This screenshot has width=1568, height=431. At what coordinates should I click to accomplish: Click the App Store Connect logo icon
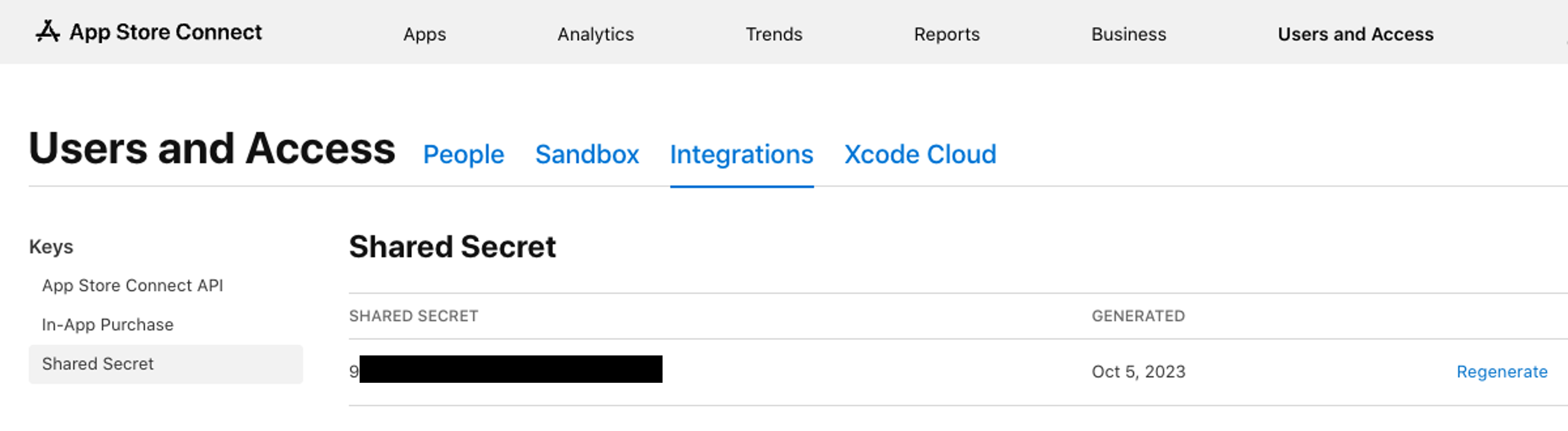point(48,32)
